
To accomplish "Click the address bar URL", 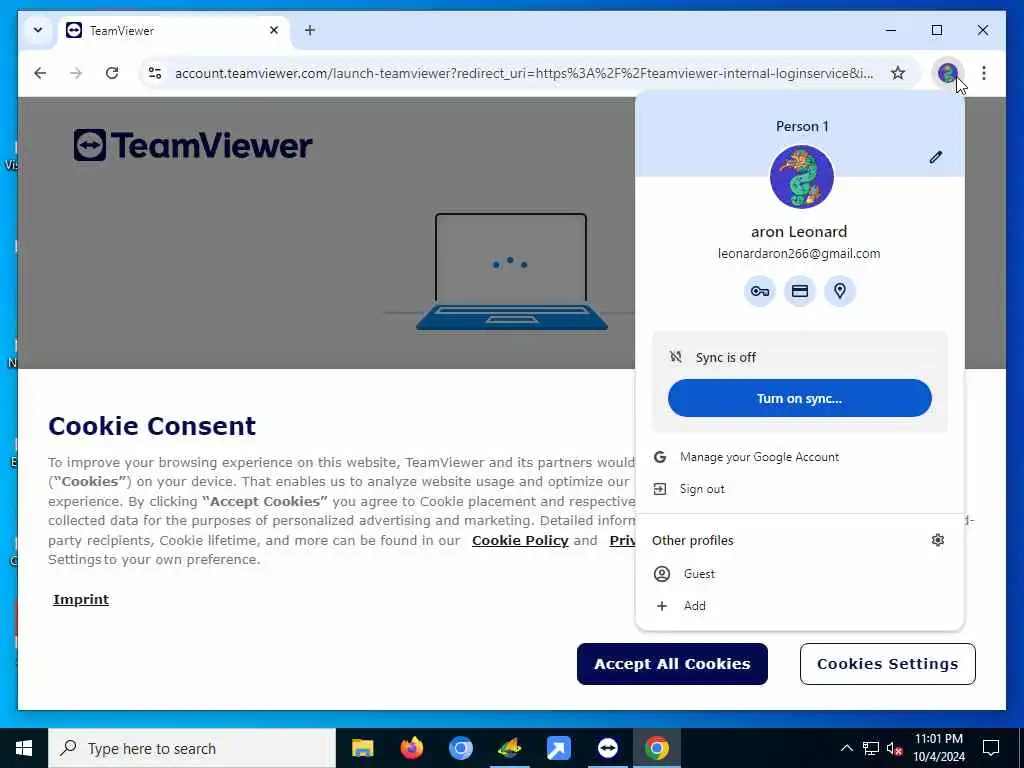I will coord(524,73).
